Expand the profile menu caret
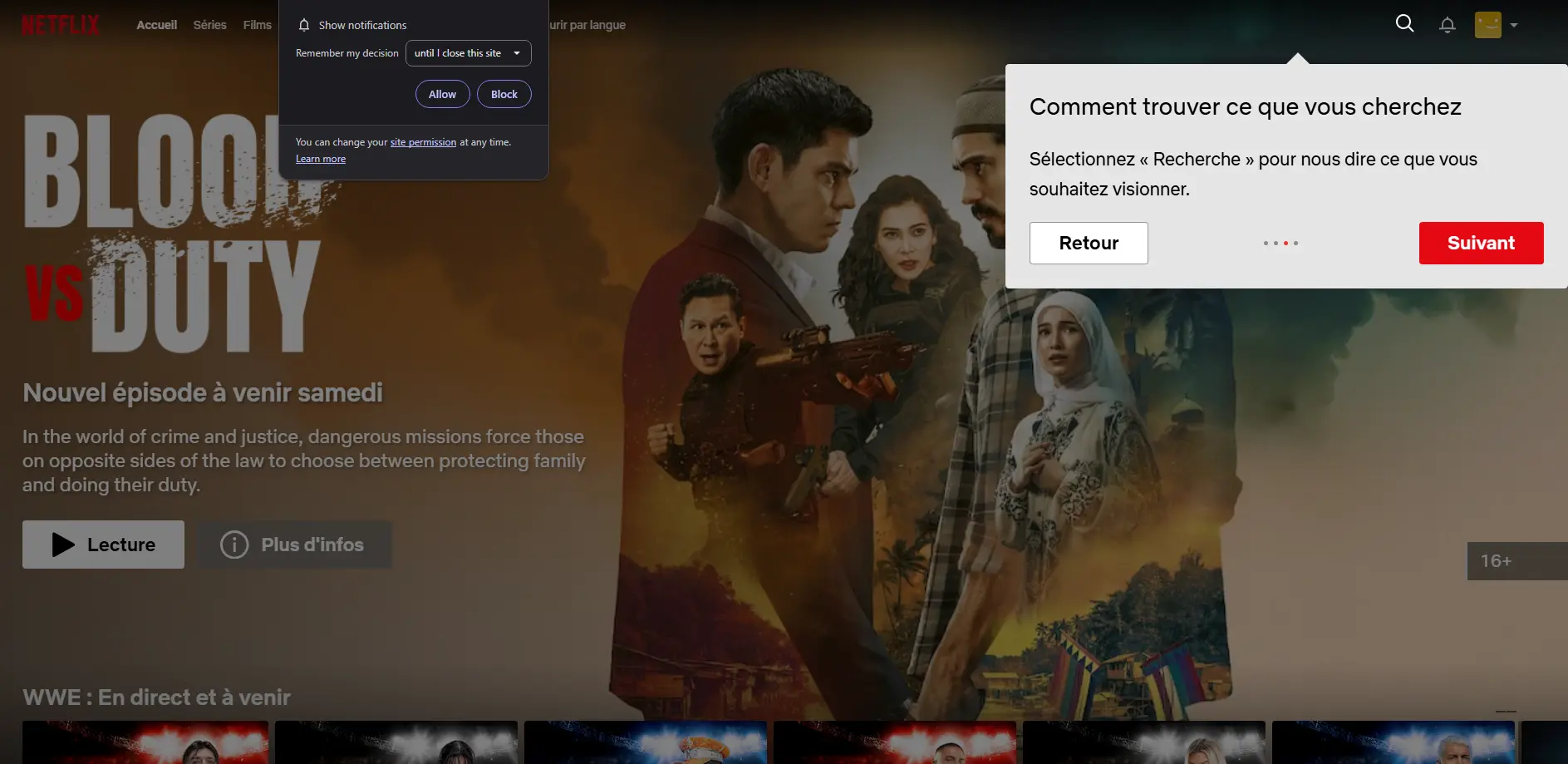Screen dimensions: 1568x764 (1513, 25)
